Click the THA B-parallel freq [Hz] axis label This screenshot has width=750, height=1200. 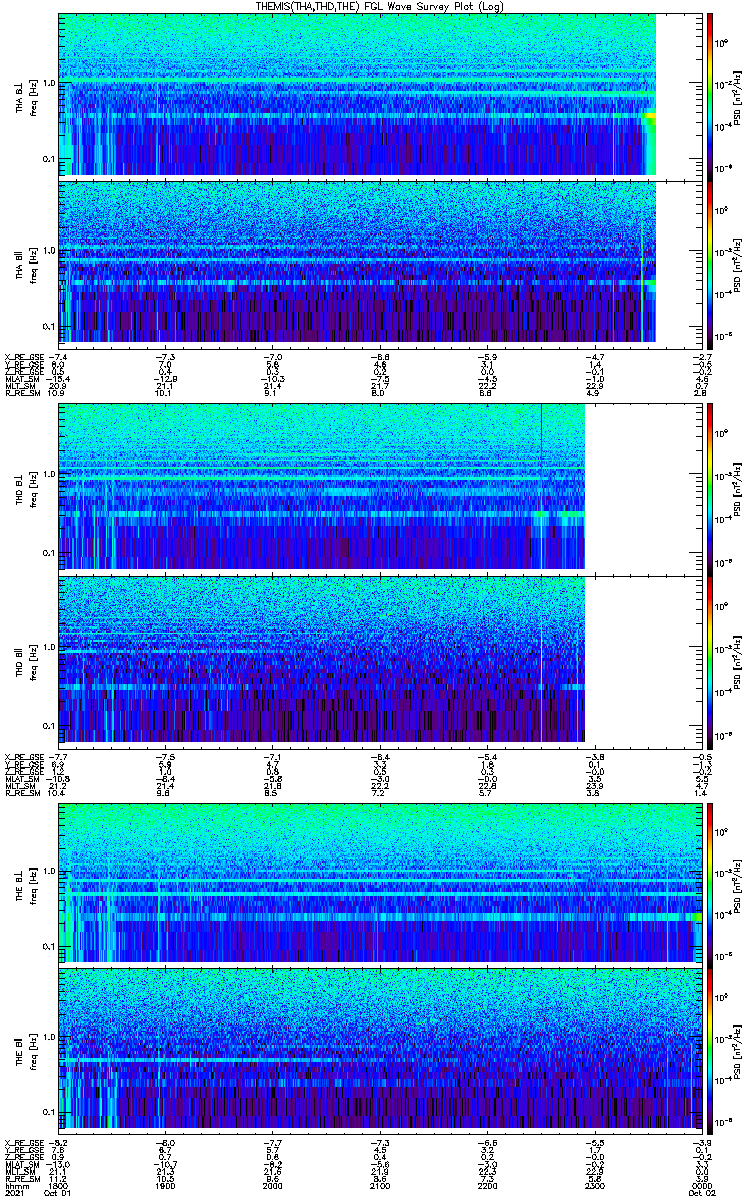click(x=33, y=265)
